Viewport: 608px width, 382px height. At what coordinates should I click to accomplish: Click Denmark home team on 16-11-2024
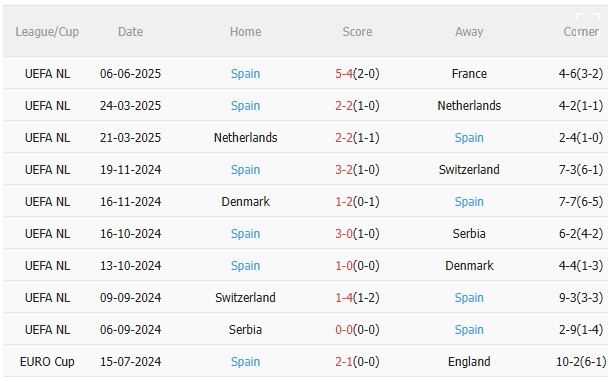[x=245, y=202]
